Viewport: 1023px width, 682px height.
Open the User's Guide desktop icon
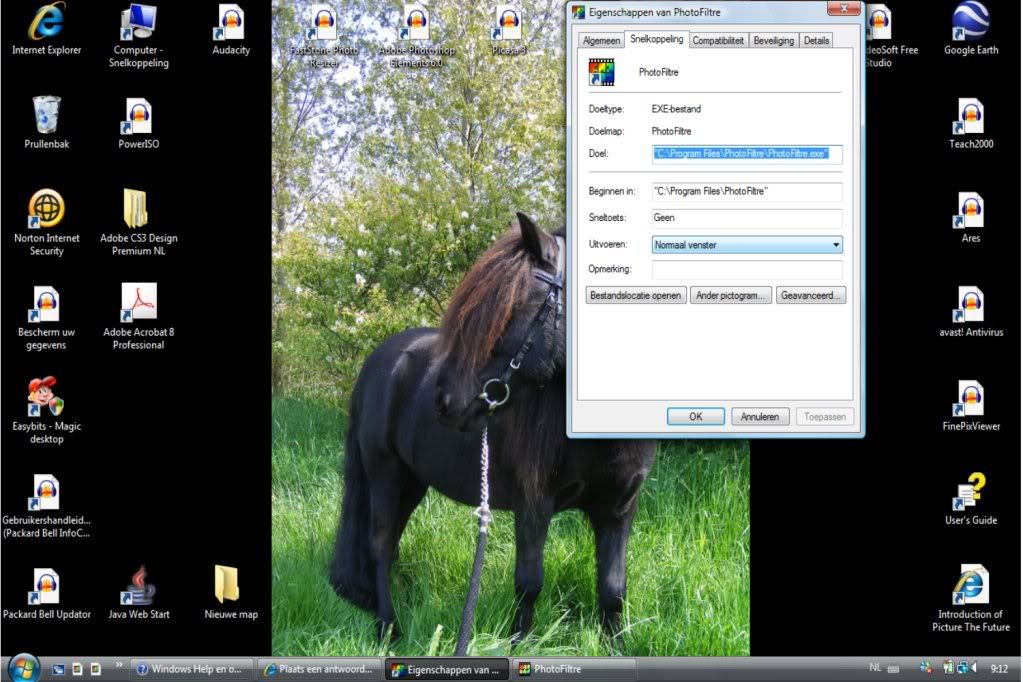click(x=970, y=492)
